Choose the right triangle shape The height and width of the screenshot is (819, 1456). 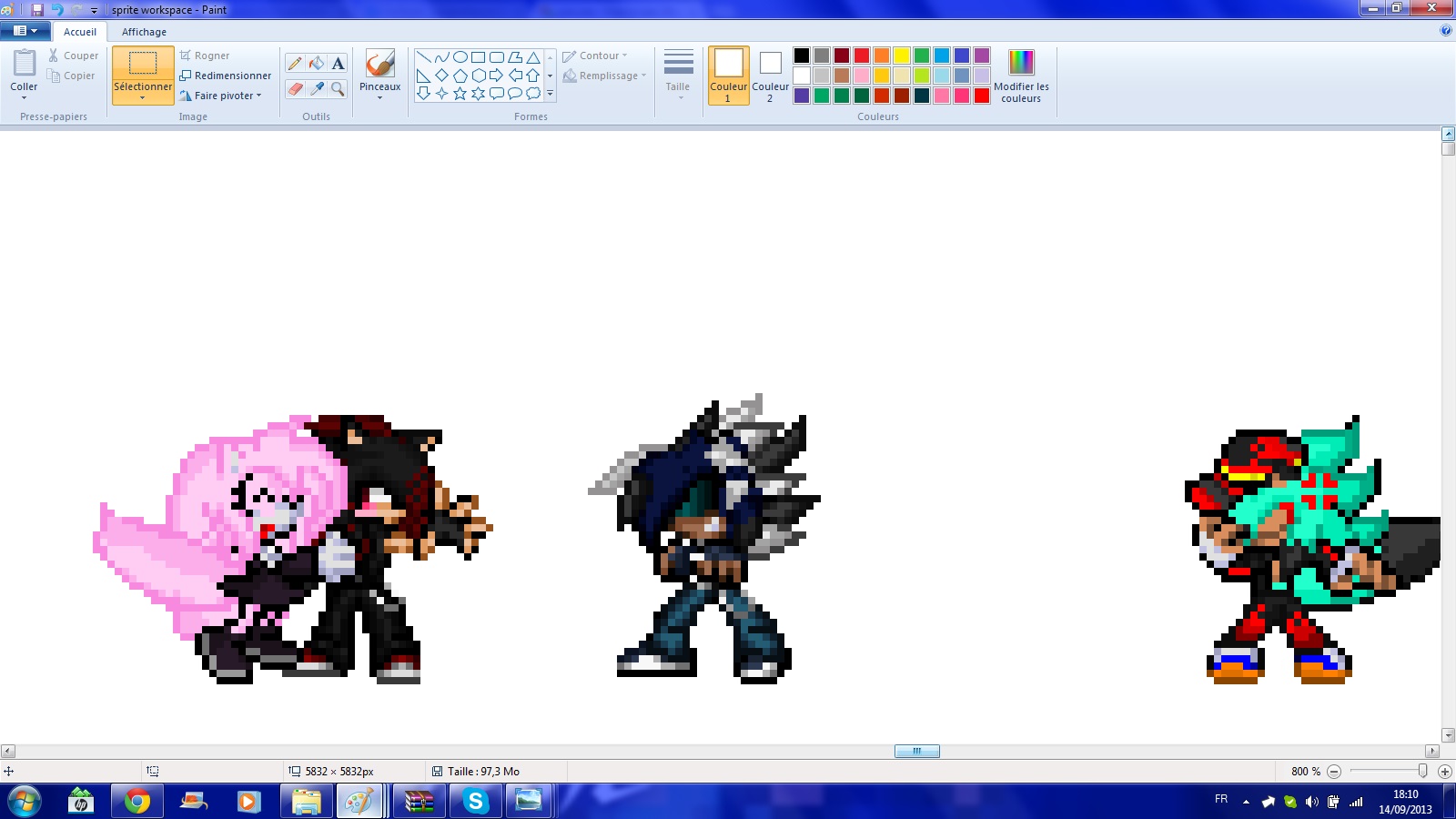point(424,75)
